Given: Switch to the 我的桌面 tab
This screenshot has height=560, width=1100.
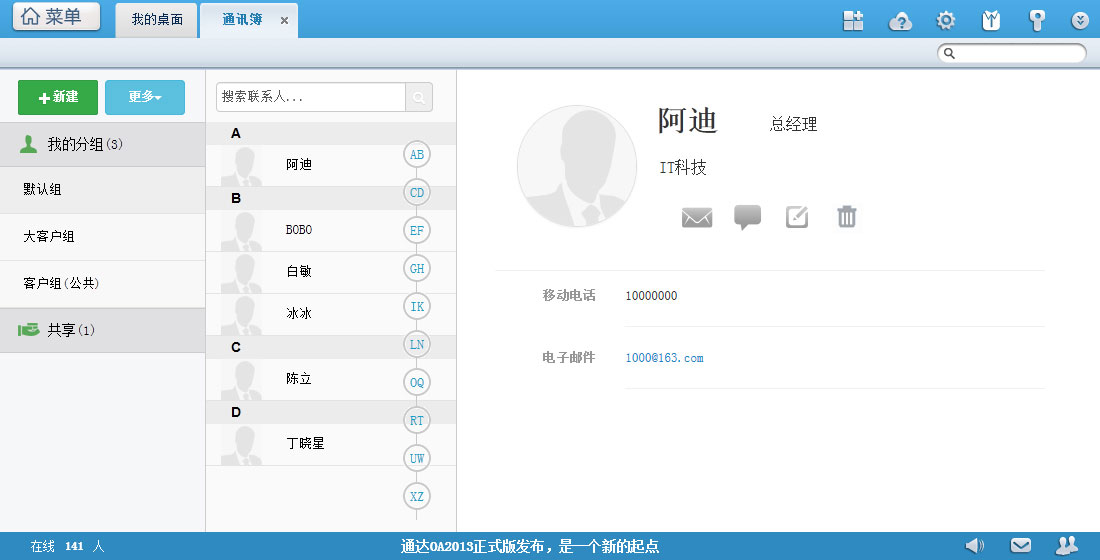Looking at the screenshot, I should tap(157, 20).
